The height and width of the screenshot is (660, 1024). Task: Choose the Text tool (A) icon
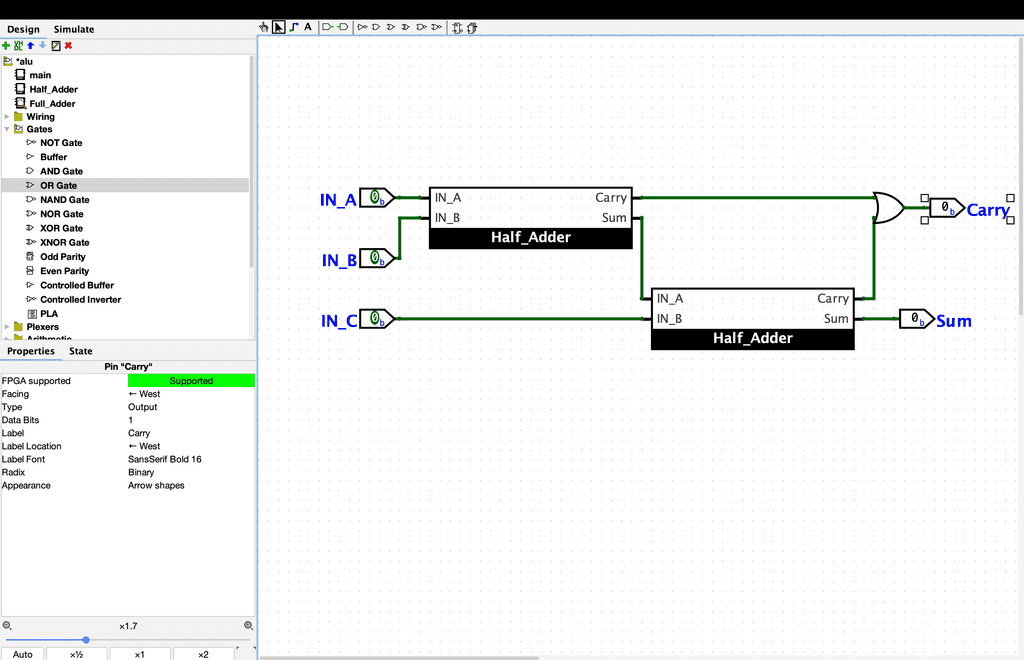tap(308, 27)
